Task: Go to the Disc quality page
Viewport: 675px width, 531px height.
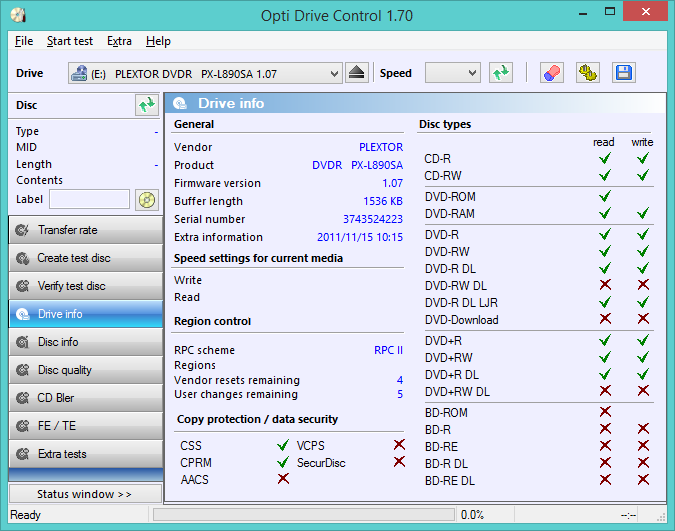Action: click(86, 370)
